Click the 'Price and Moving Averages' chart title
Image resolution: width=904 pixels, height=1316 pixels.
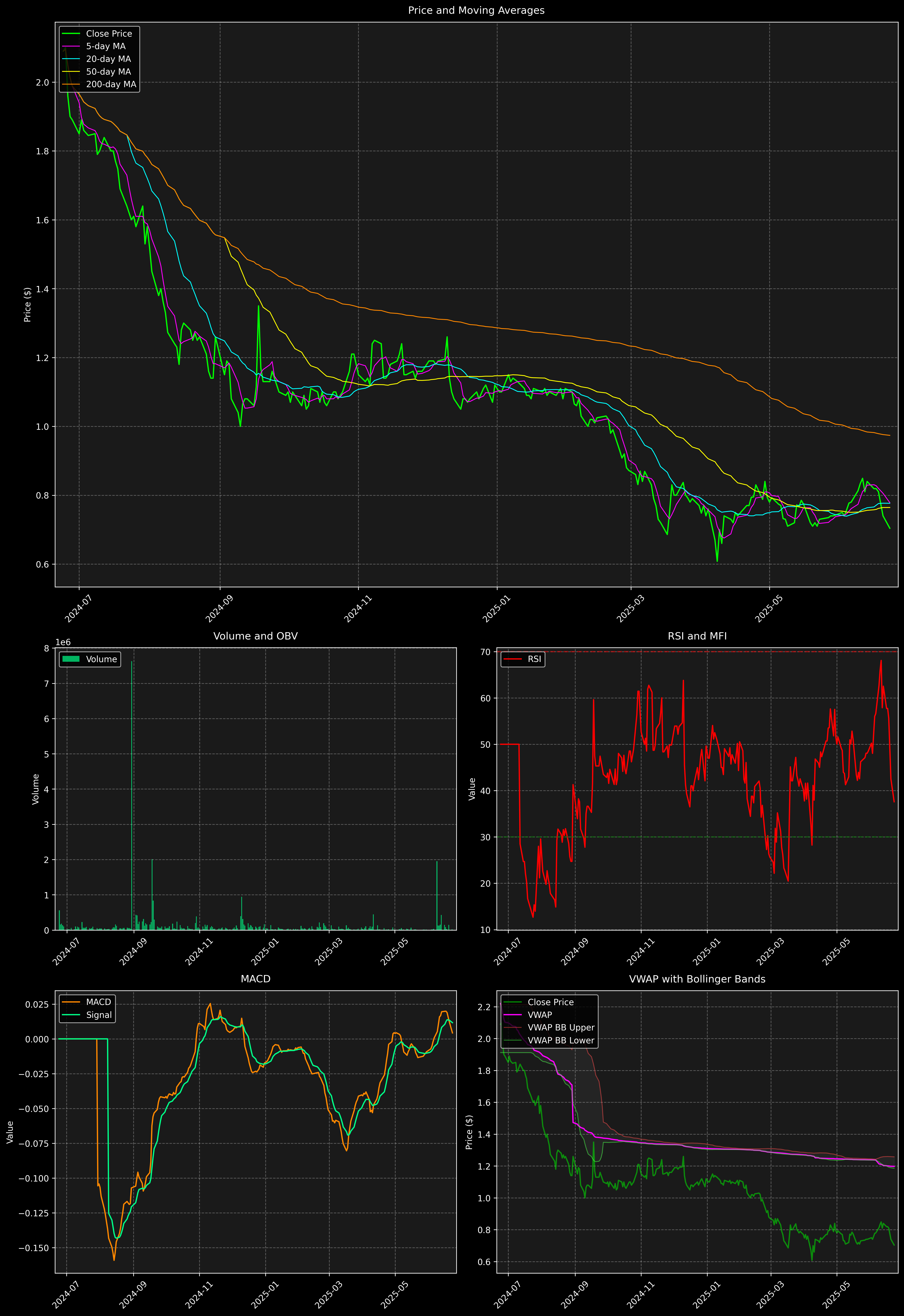476,10
